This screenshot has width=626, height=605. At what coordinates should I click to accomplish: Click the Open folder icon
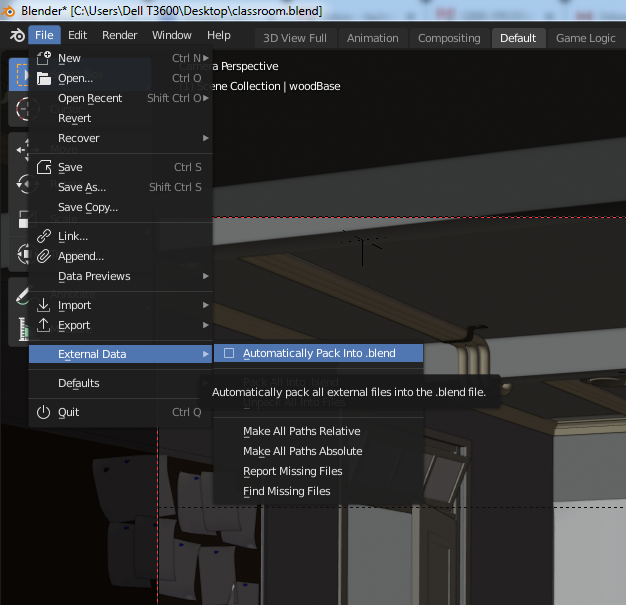pyautogui.click(x=44, y=78)
